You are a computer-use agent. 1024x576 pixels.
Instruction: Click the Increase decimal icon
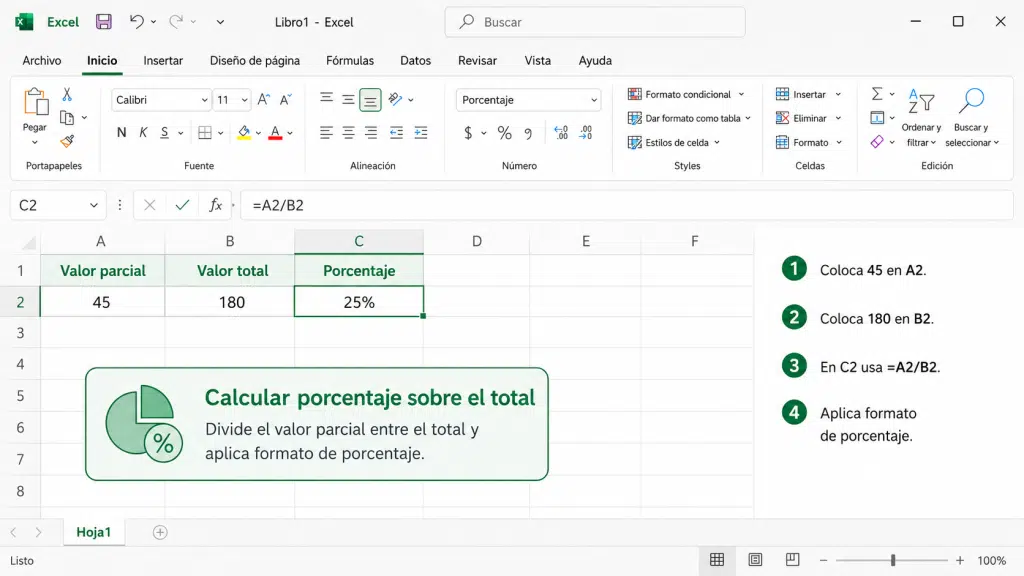tap(560, 133)
